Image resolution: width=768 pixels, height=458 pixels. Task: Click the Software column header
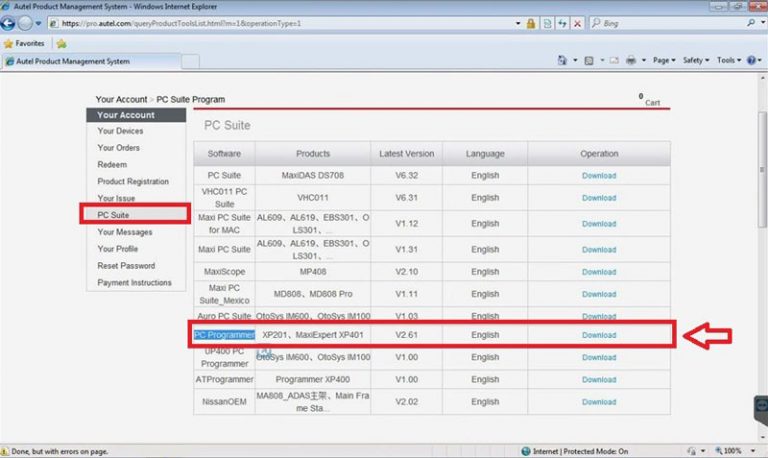(x=224, y=154)
